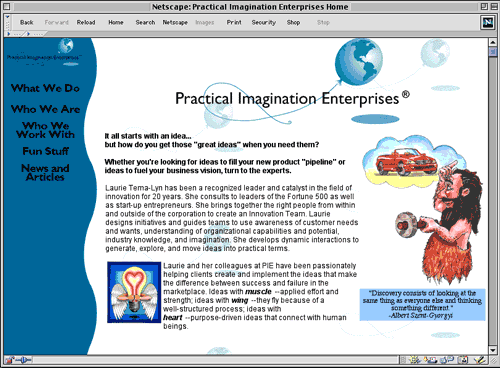500x368 pixels.
Task: Click the 'Practical Imagination Enterprises' page heading
Action: [292, 98]
